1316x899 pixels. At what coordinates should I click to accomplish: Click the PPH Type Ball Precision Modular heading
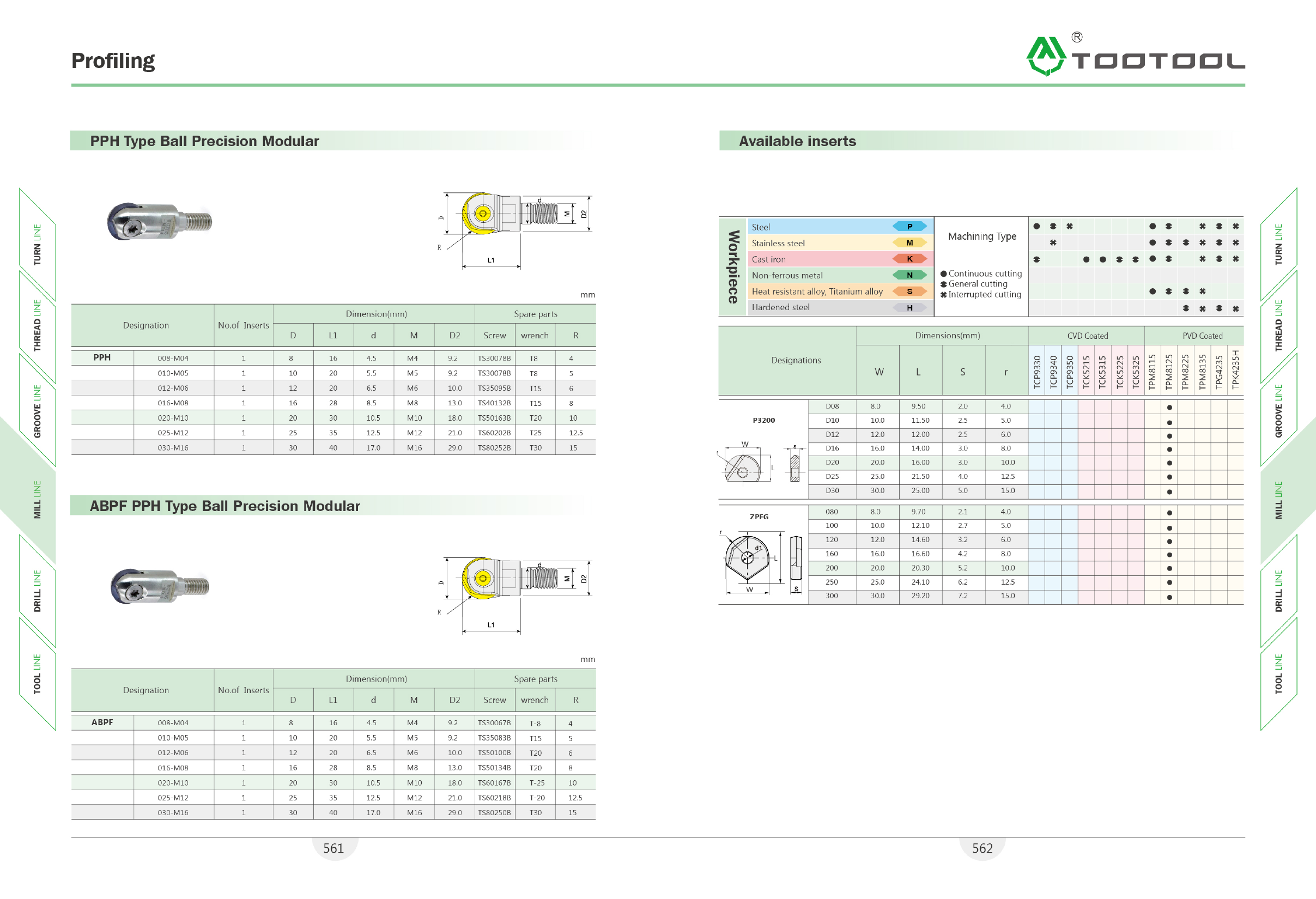coord(204,141)
